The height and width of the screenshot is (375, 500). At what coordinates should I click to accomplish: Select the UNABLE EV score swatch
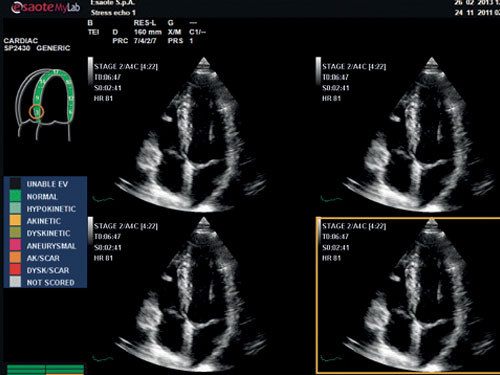tap(15, 184)
